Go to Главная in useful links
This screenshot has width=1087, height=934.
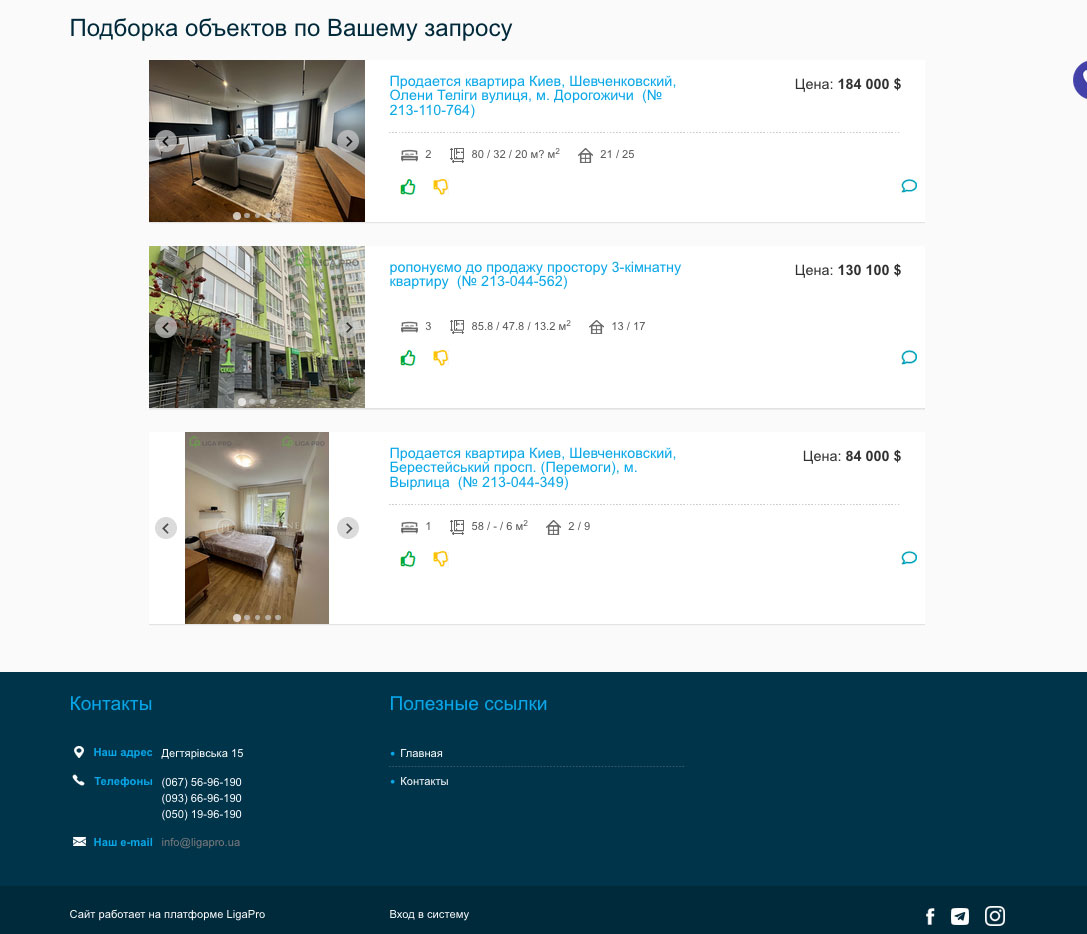pos(421,753)
